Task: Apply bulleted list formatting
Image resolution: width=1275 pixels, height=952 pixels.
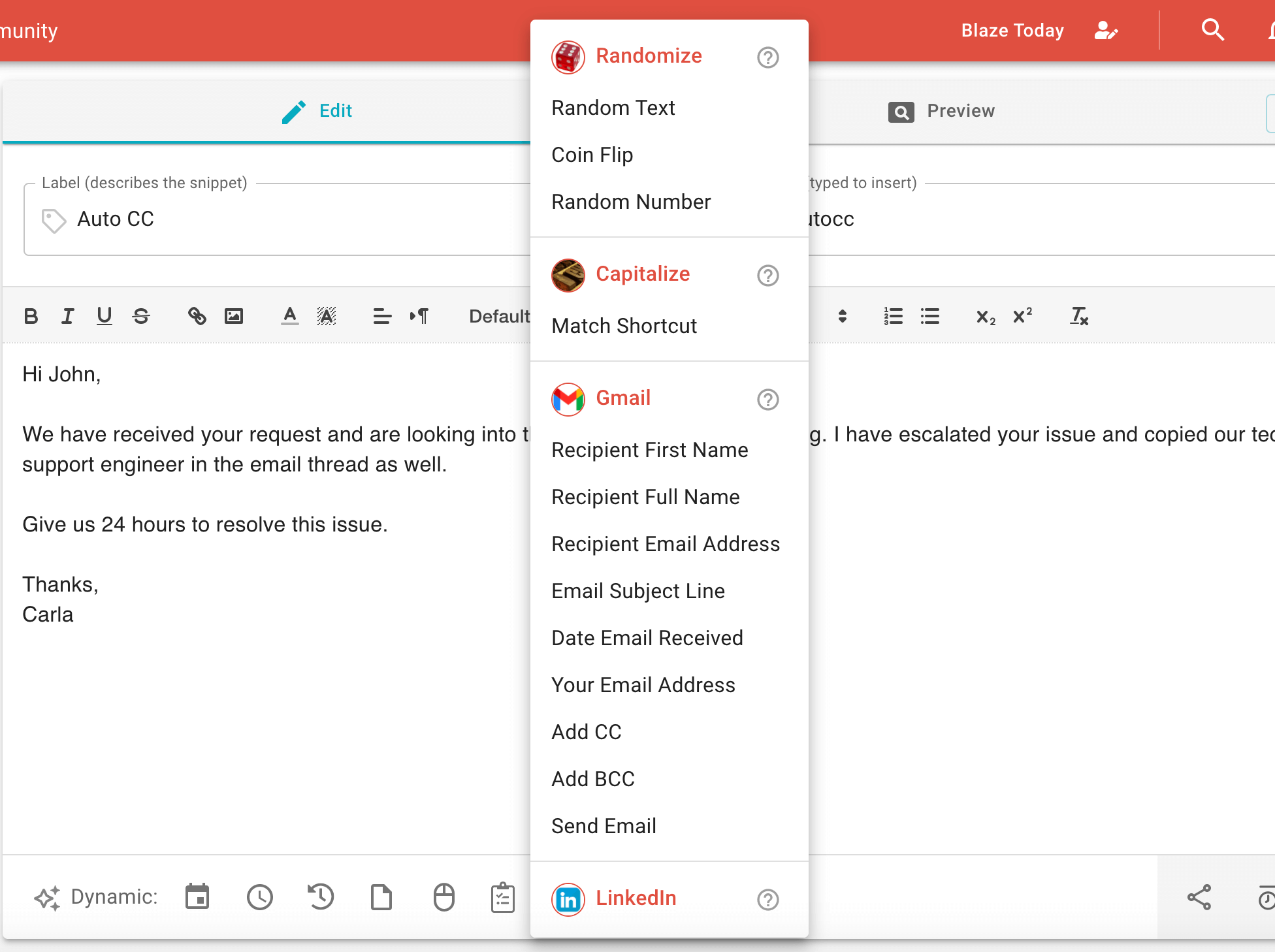Action: tap(930, 317)
